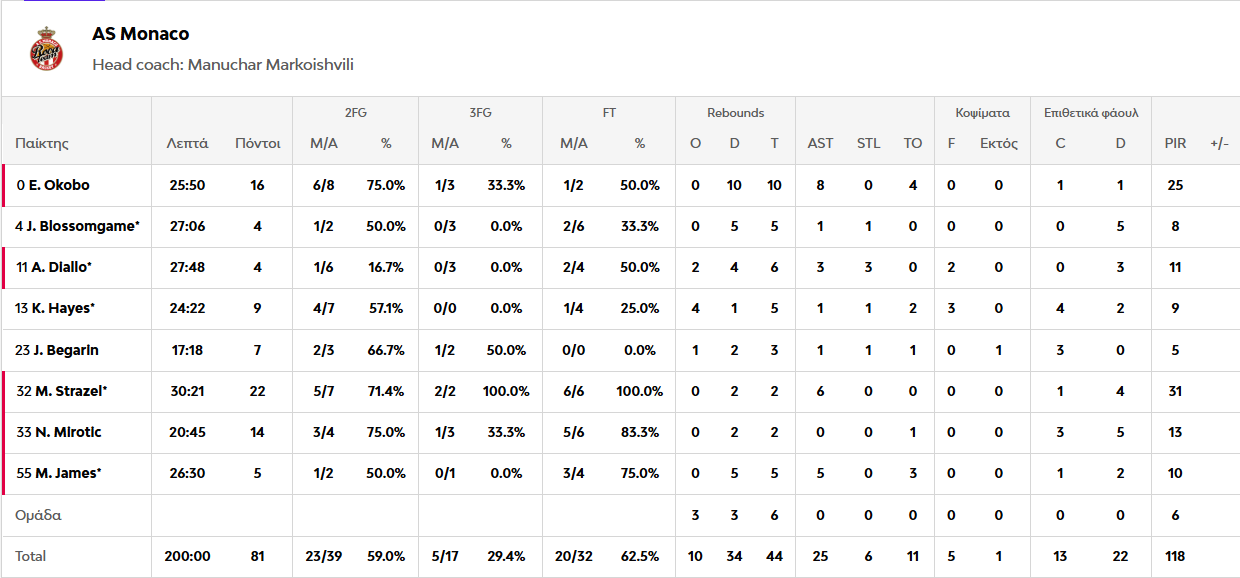
Task: Click the Παίκτης column header
Action: pos(42,143)
